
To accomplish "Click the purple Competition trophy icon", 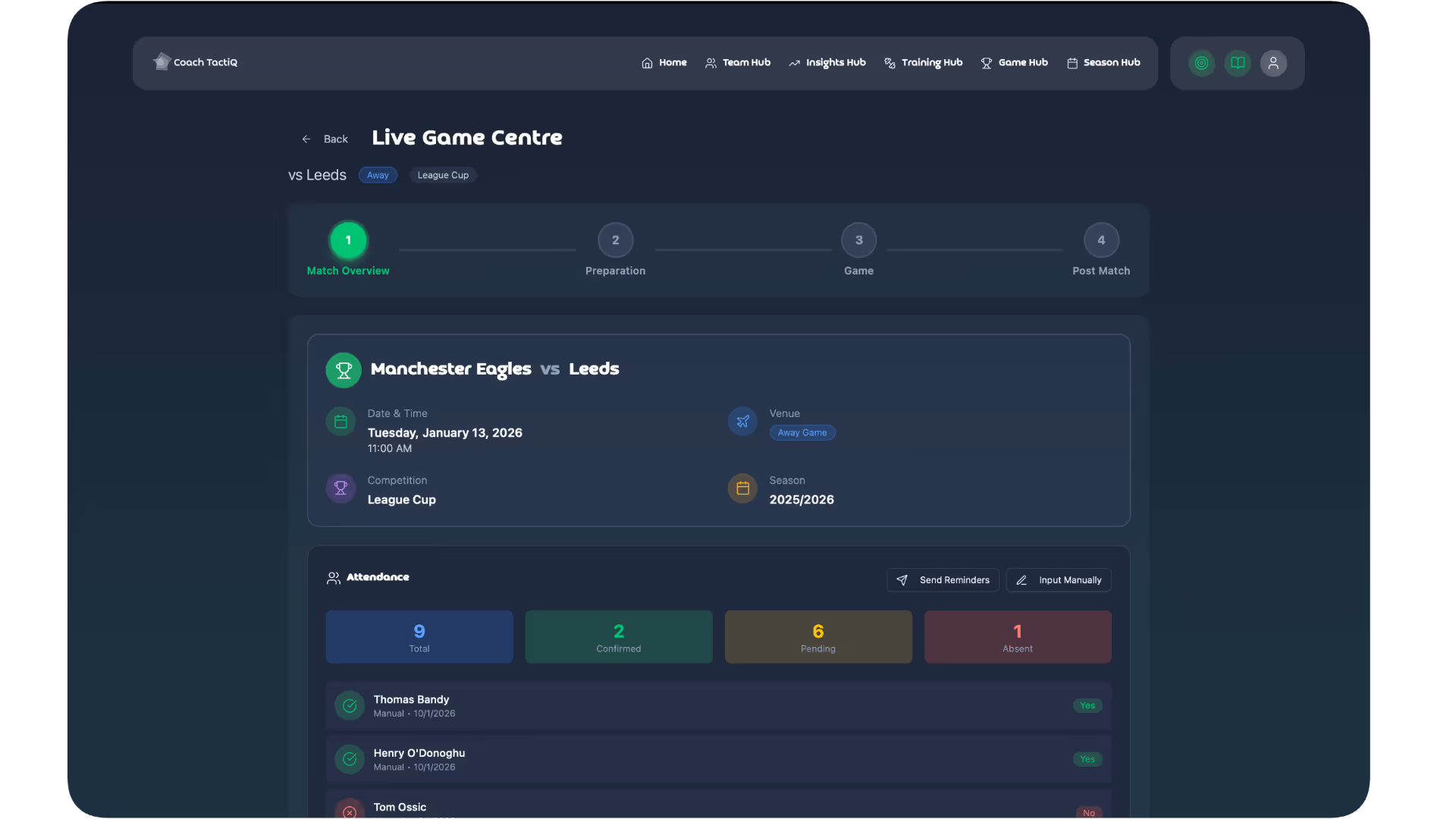I will point(340,488).
